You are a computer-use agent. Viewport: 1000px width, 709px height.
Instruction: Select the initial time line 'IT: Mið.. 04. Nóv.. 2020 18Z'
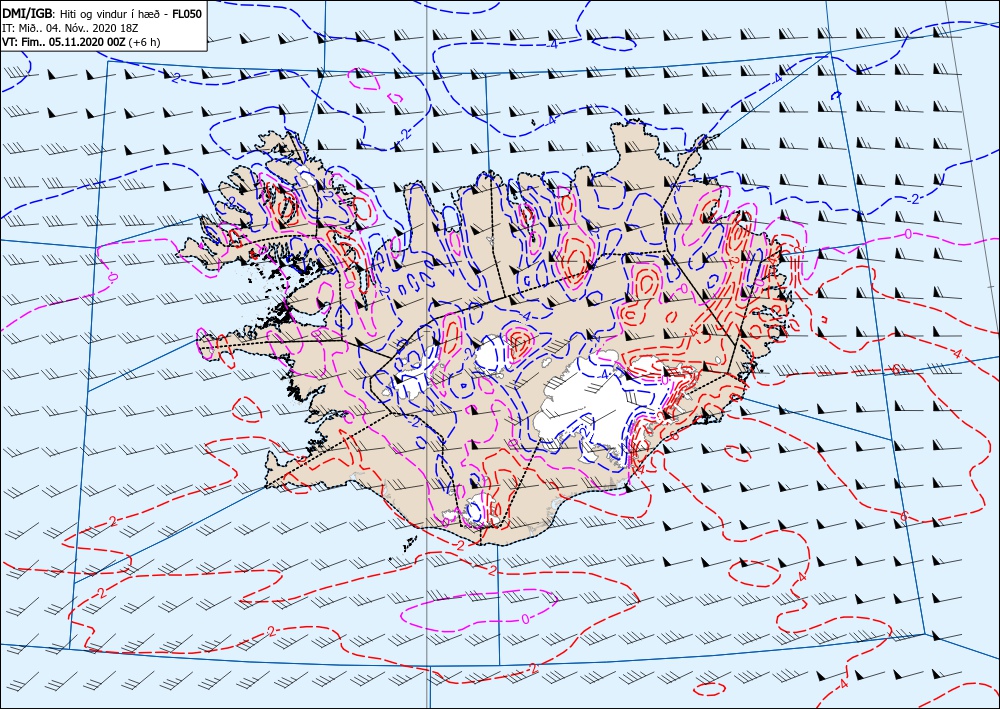[71, 29]
